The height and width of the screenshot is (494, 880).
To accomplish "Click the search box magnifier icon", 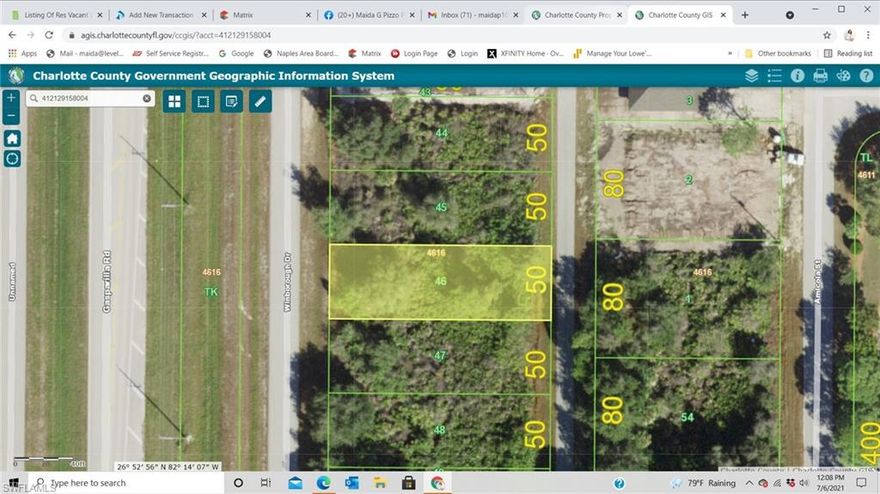I will click(x=34, y=98).
